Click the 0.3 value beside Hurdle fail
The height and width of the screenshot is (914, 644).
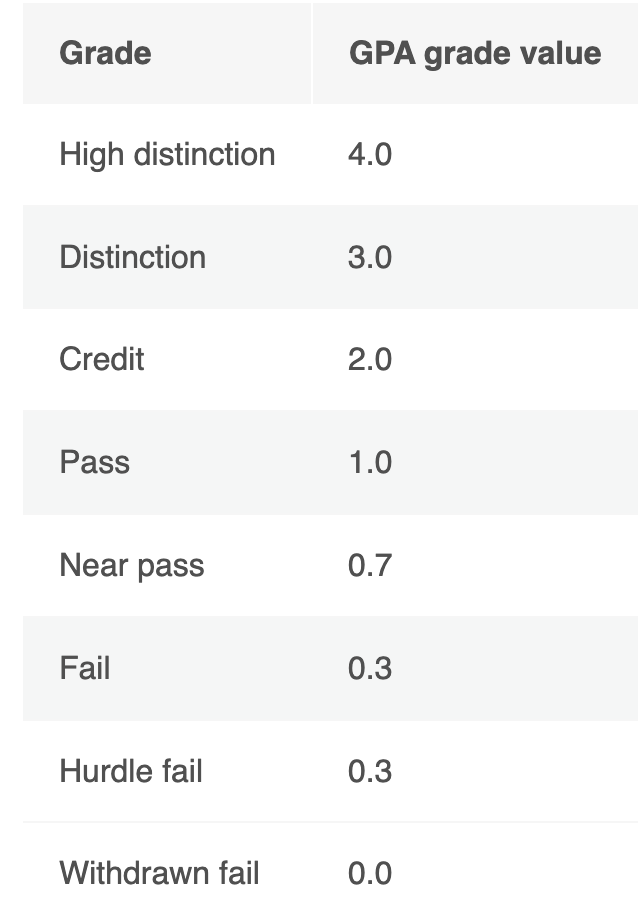point(370,772)
